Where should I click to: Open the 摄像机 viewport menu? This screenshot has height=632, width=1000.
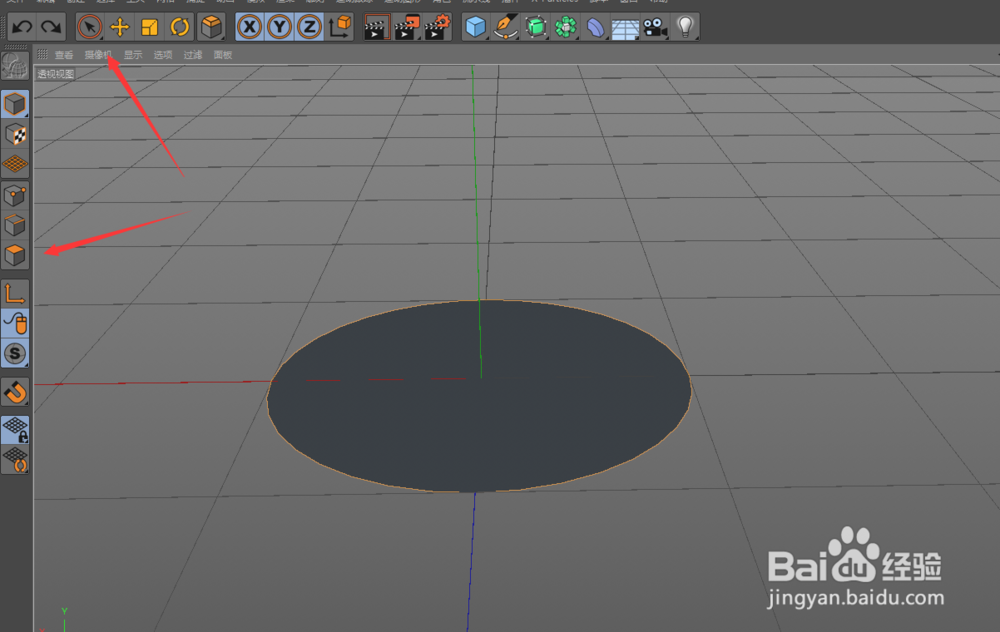[x=98, y=55]
